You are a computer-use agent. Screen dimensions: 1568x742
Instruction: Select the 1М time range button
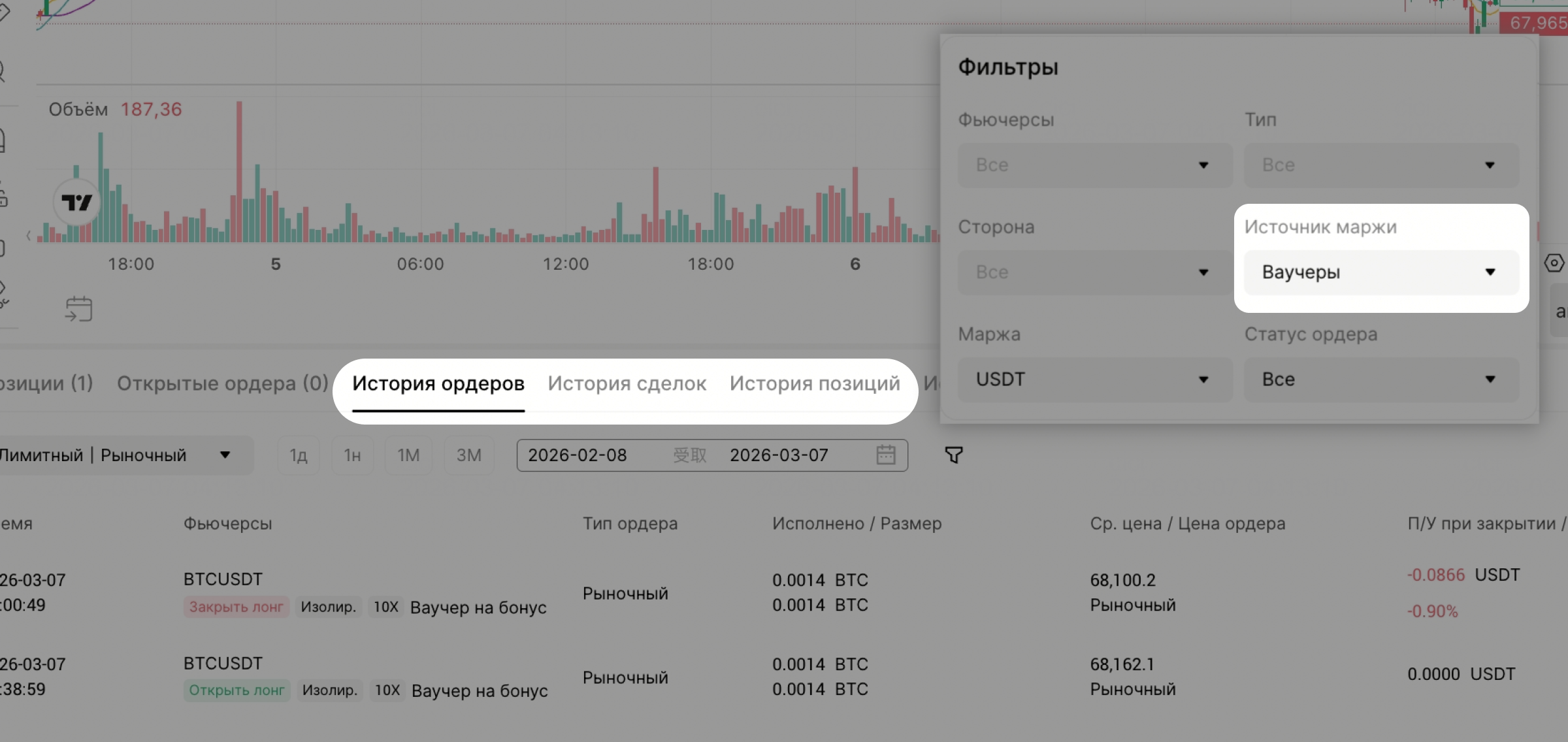coord(408,455)
